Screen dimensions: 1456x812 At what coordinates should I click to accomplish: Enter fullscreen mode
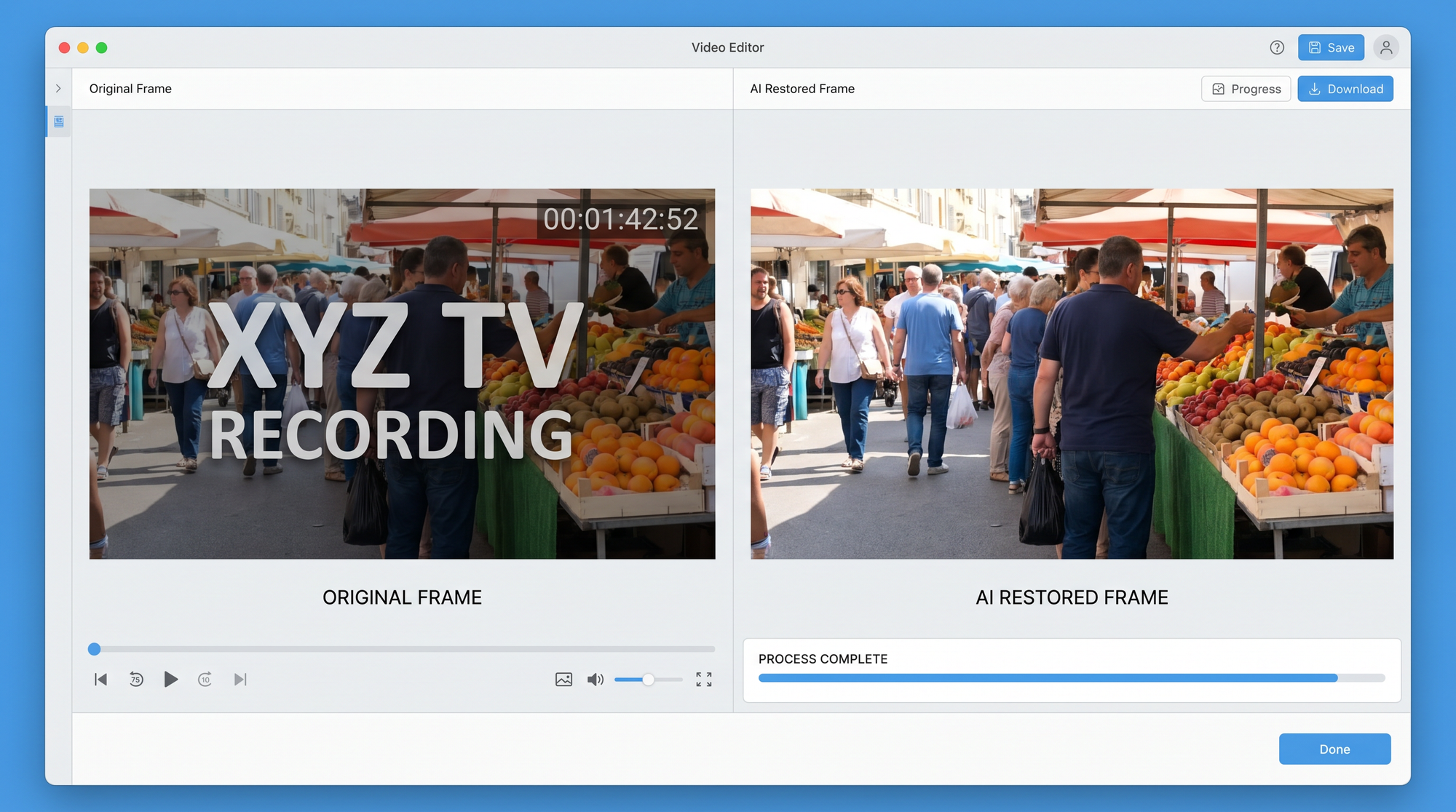pyautogui.click(x=703, y=680)
